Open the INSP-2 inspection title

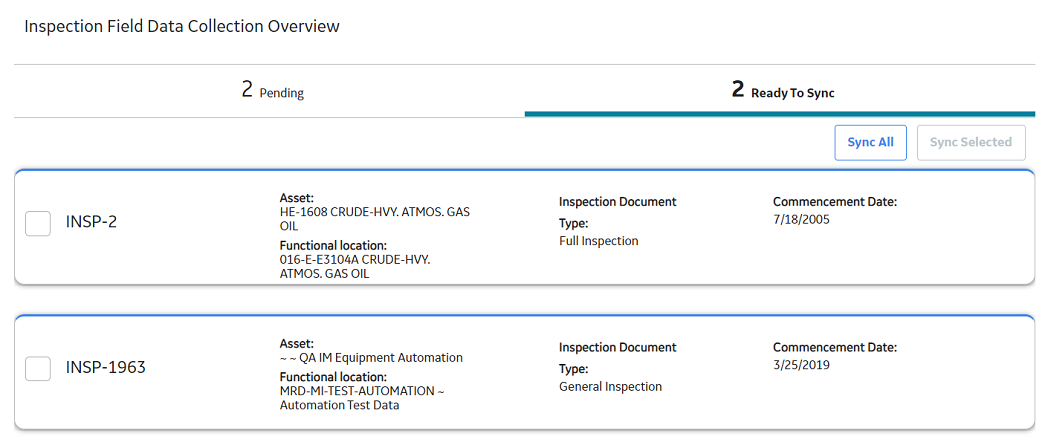pos(91,222)
